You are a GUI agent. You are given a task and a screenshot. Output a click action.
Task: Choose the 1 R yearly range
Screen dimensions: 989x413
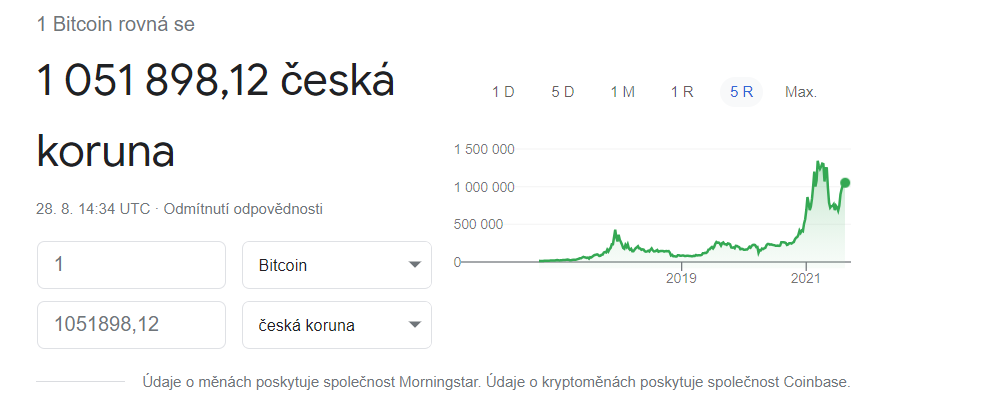click(682, 92)
